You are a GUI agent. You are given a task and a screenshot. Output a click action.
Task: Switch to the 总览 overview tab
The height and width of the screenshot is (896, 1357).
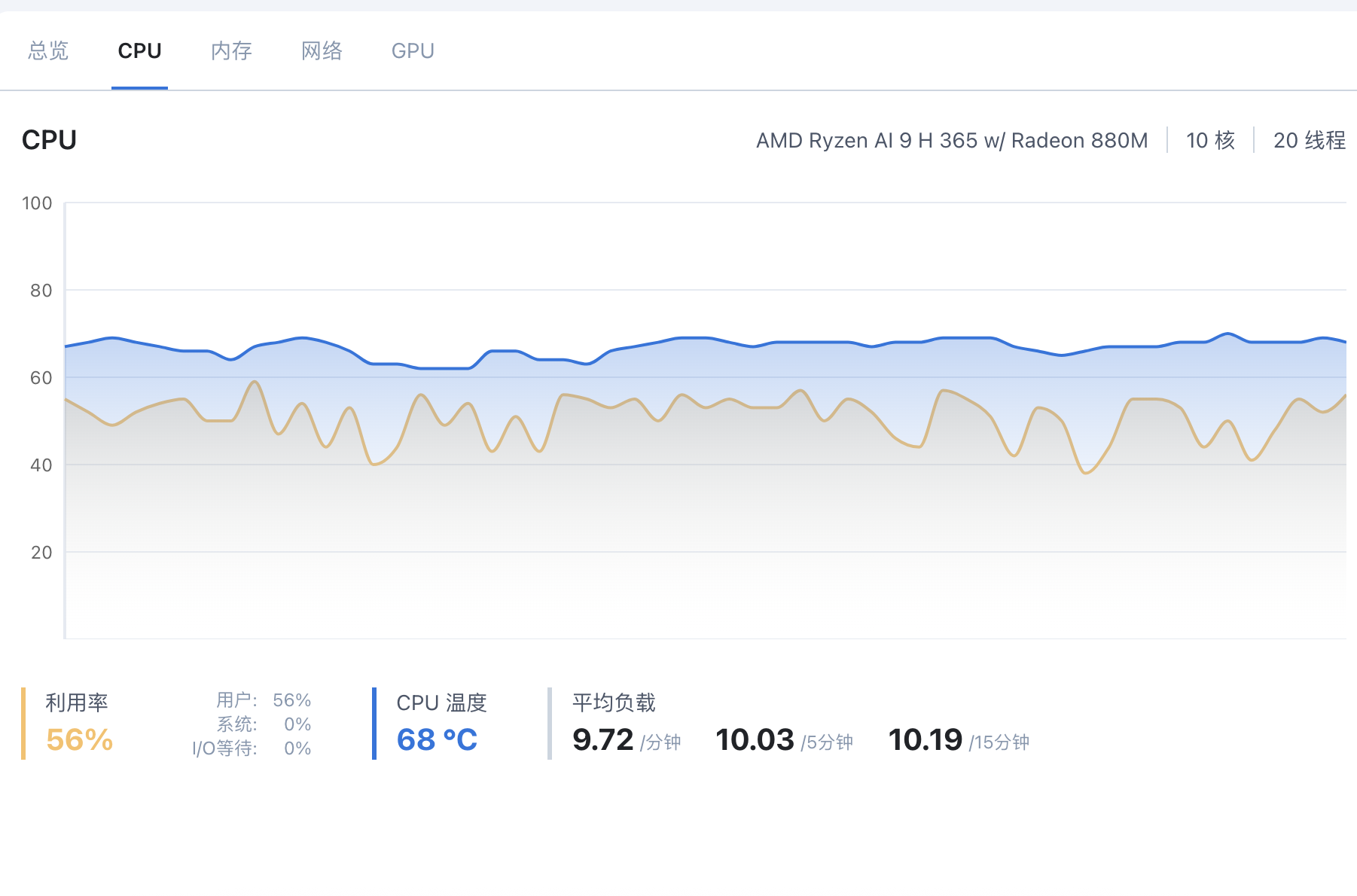click(x=48, y=51)
